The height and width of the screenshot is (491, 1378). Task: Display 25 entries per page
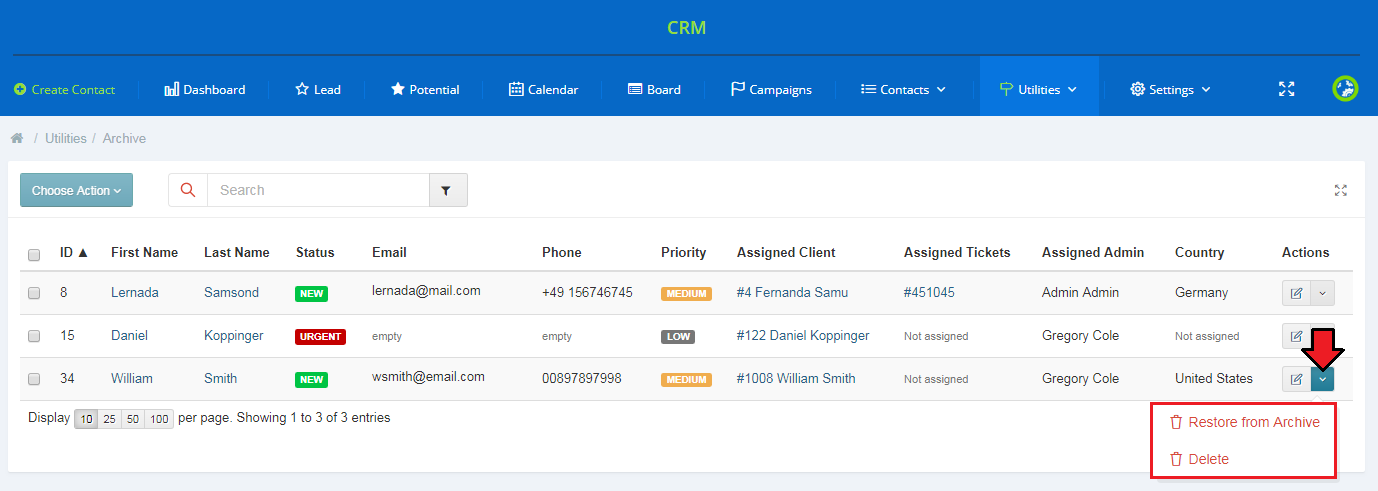109,419
